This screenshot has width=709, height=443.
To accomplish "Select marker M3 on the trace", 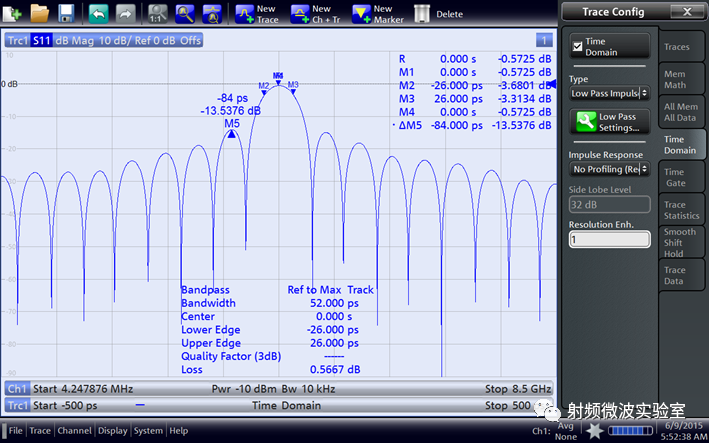I will point(293,92).
